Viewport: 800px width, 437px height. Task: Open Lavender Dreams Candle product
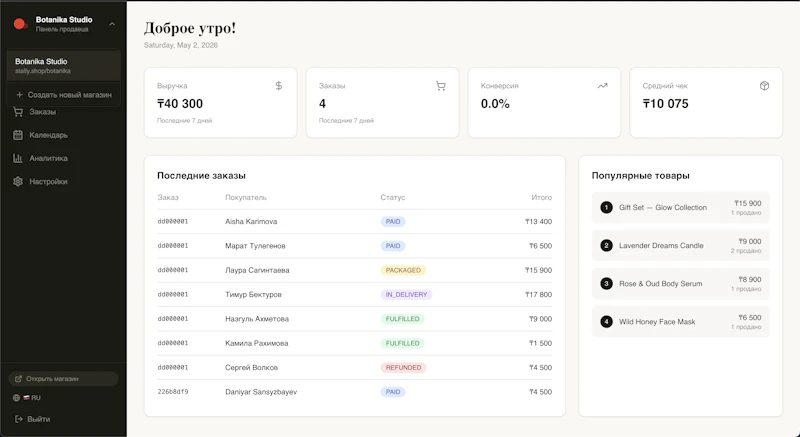pyautogui.click(x=681, y=246)
